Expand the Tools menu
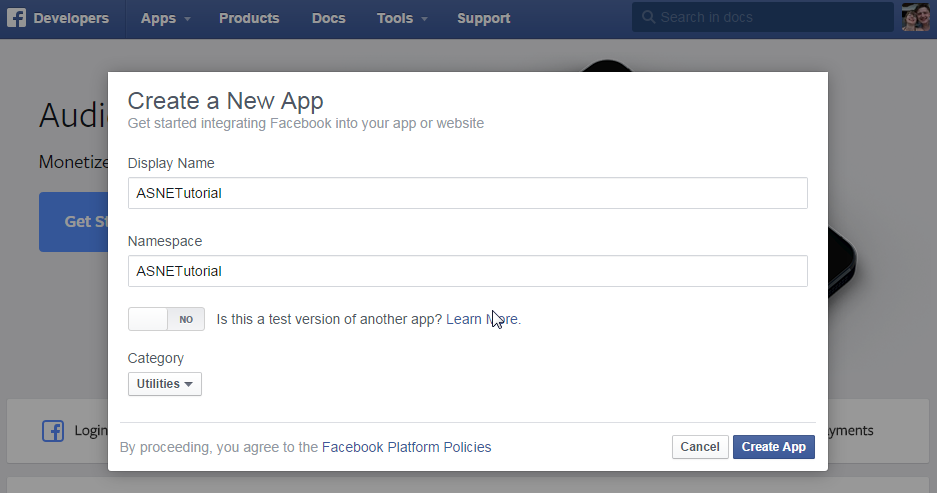Screen dimensions: 937x493 click(x=402, y=18)
